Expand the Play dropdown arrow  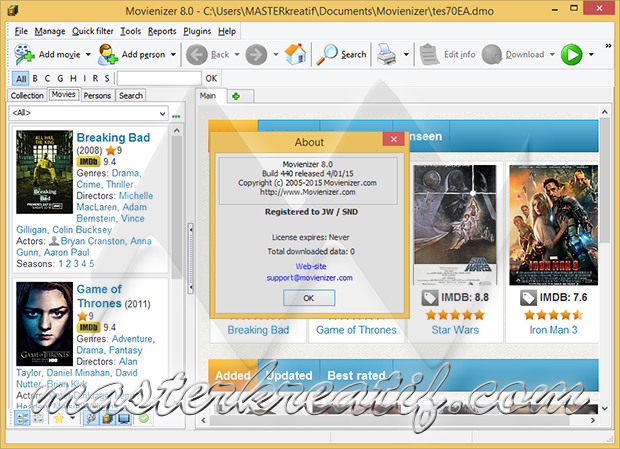(x=591, y=55)
